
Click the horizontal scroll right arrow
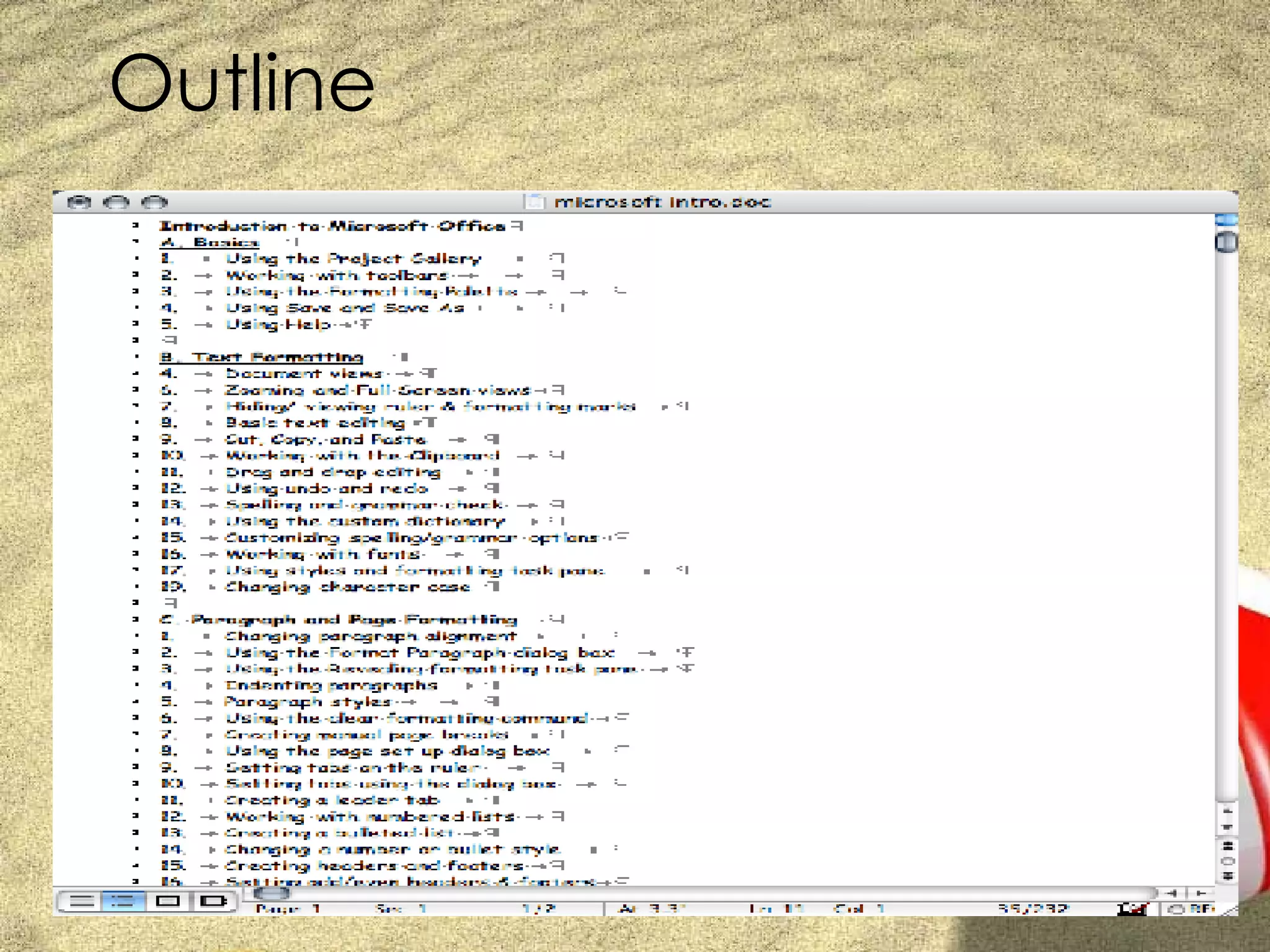click(x=1201, y=893)
